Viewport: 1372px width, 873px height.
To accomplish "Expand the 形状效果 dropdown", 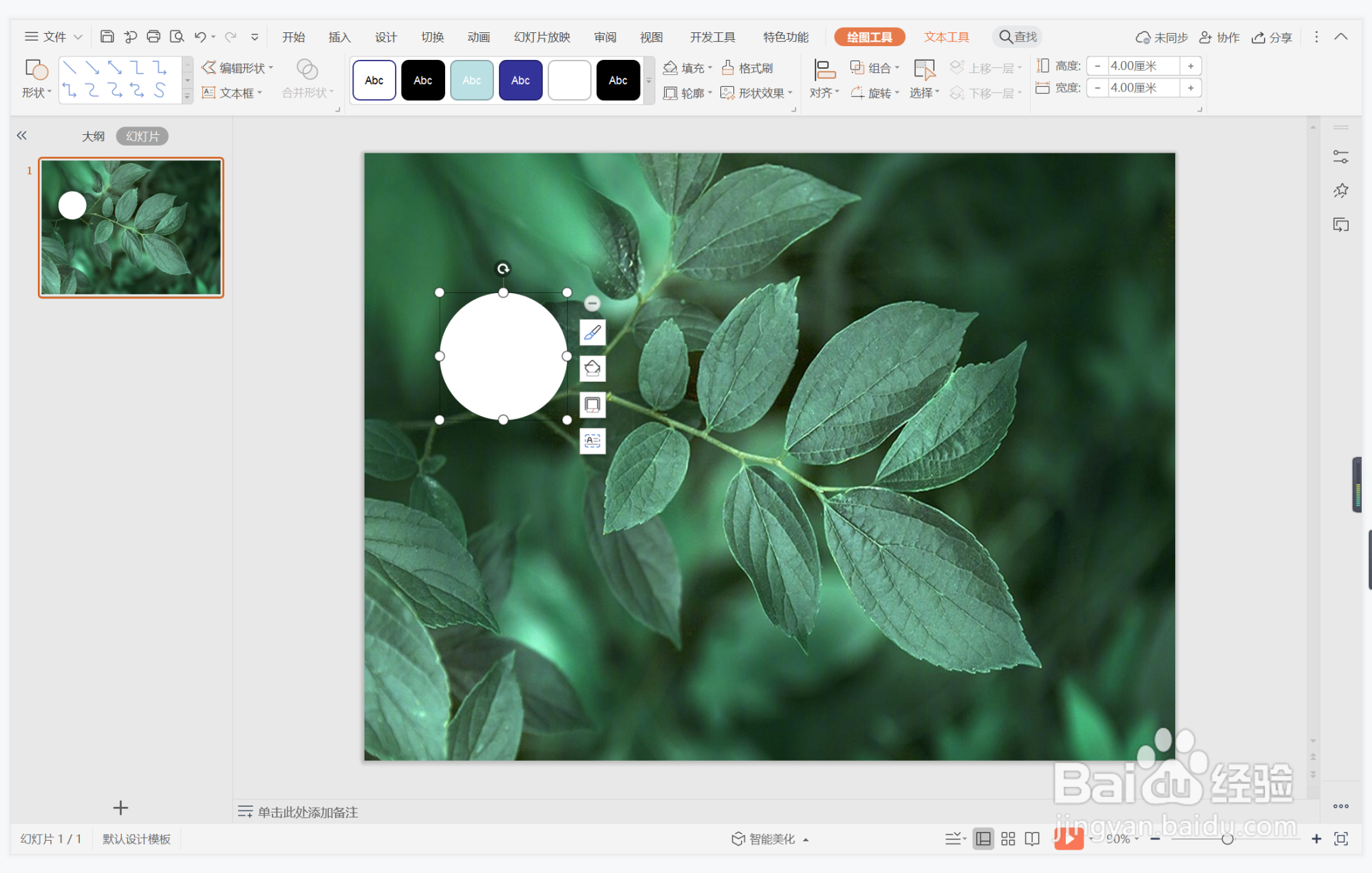I will pos(757,93).
